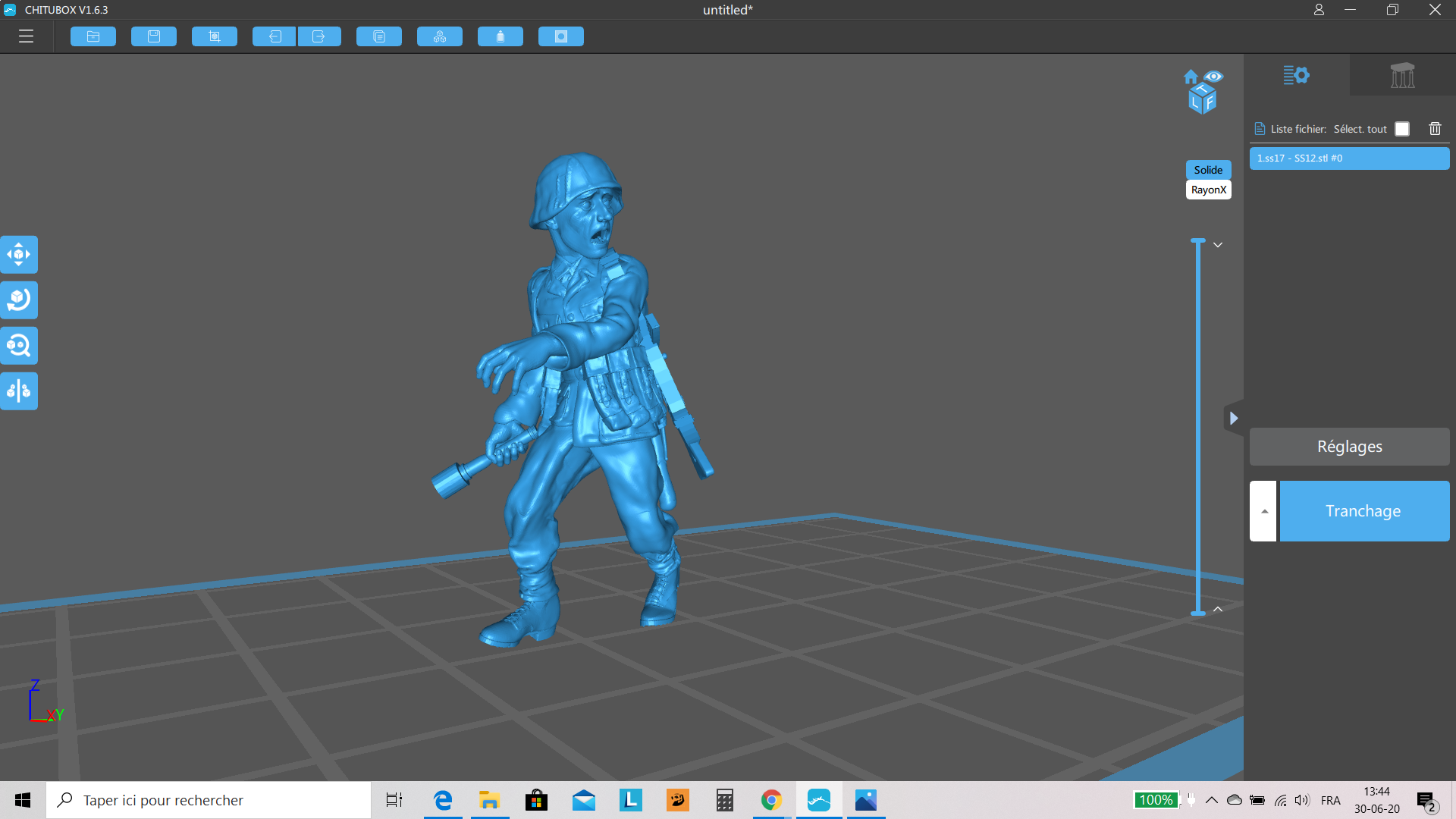The width and height of the screenshot is (1456, 819).
Task: Click the save project floppy icon
Action: [x=154, y=36]
